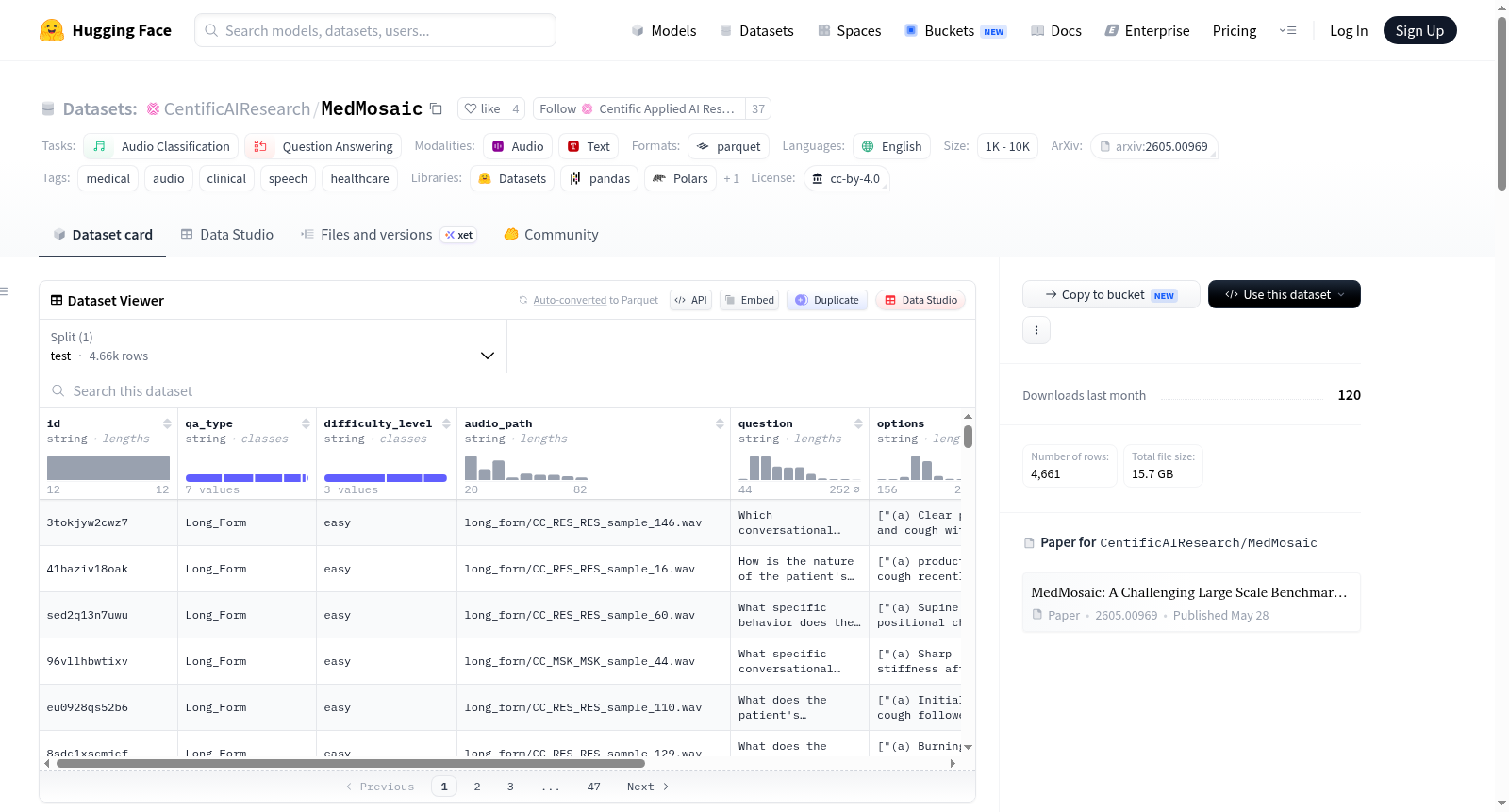Sort the question column
1509x812 pixels.
coord(858,423)
